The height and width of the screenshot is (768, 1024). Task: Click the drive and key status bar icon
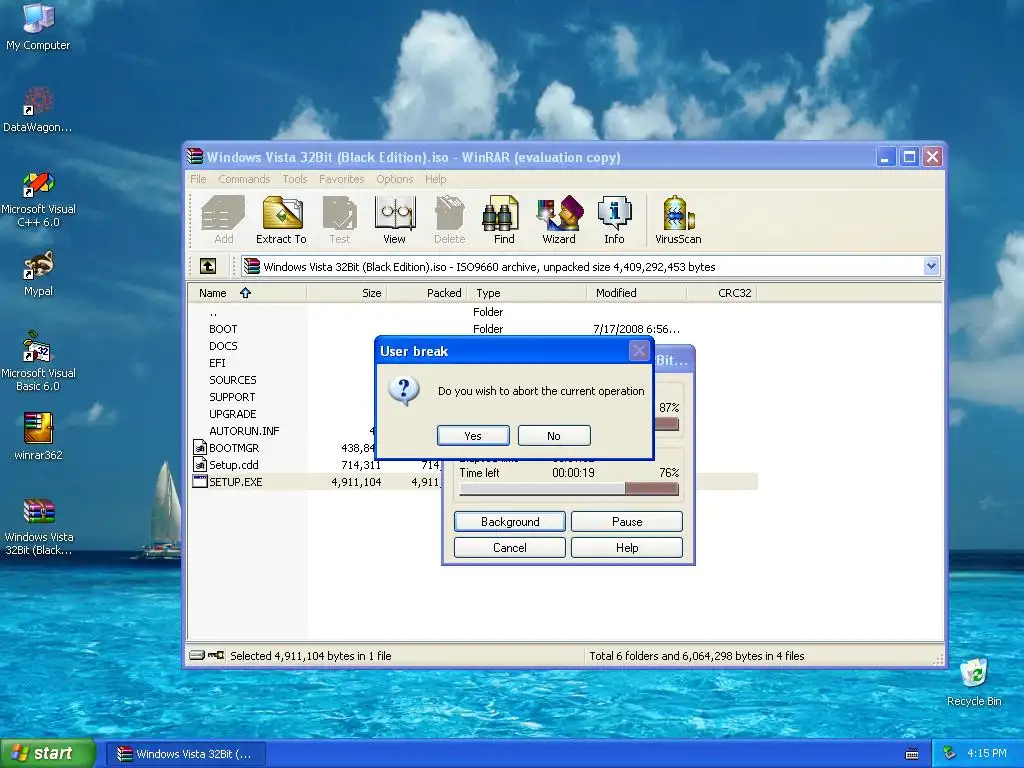pyautogui.click(x=207, y=655)
